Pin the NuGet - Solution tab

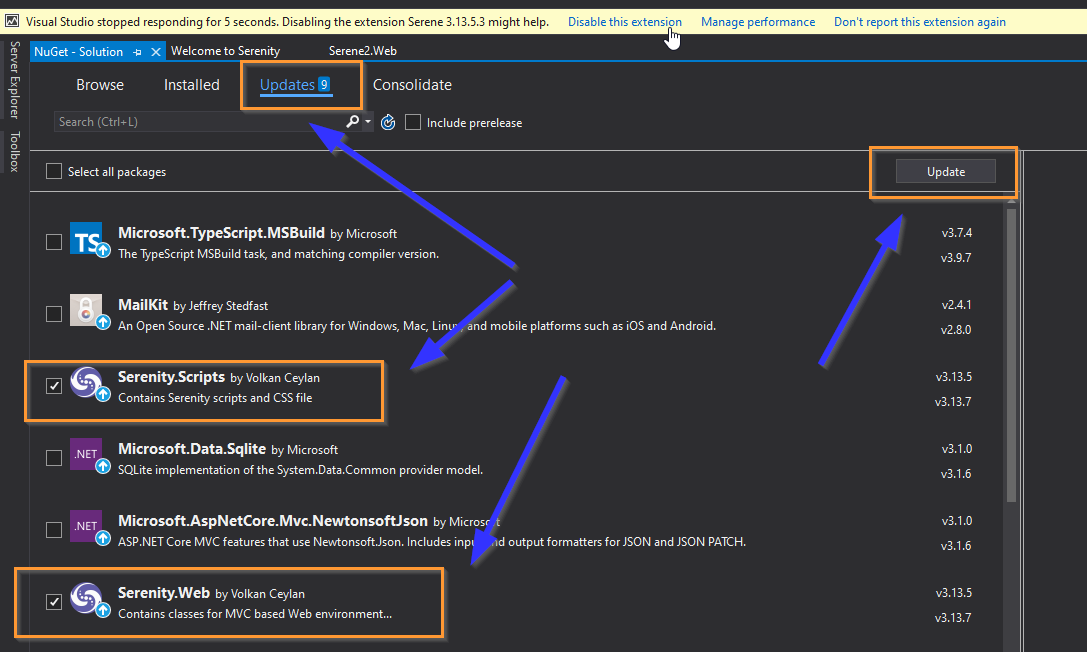(137, 52)
